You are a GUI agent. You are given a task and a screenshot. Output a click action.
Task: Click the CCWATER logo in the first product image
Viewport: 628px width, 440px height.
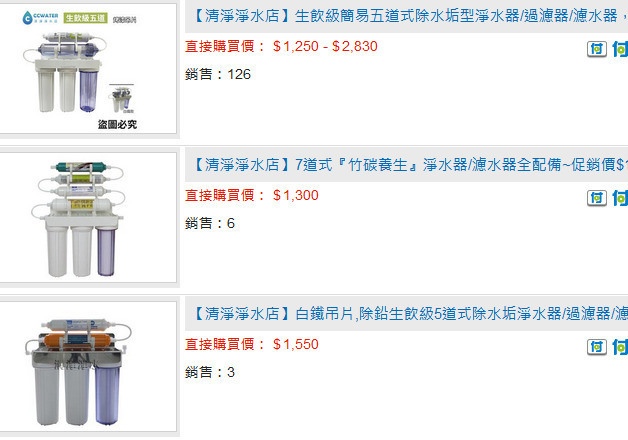pyautogui.click(x=40, y=18)
